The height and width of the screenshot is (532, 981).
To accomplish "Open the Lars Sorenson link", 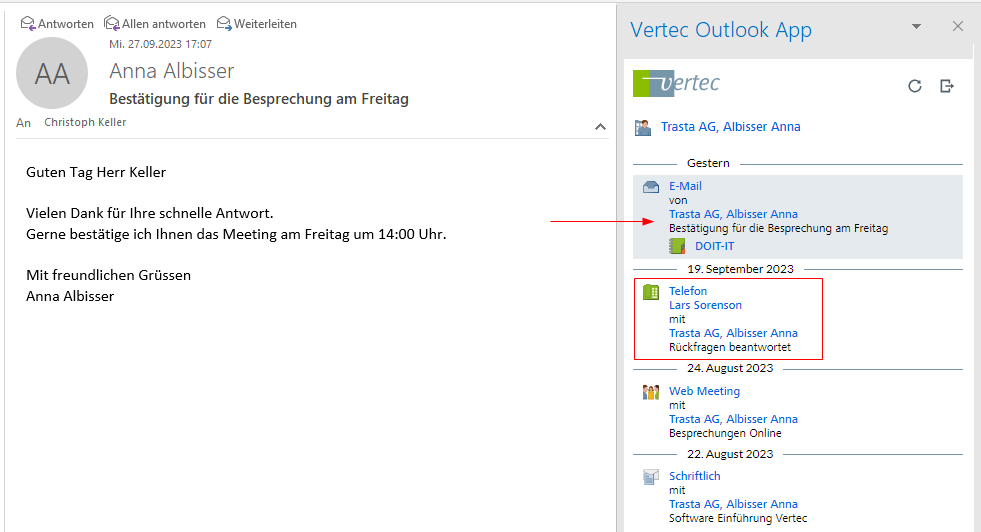I will (705, 305).
